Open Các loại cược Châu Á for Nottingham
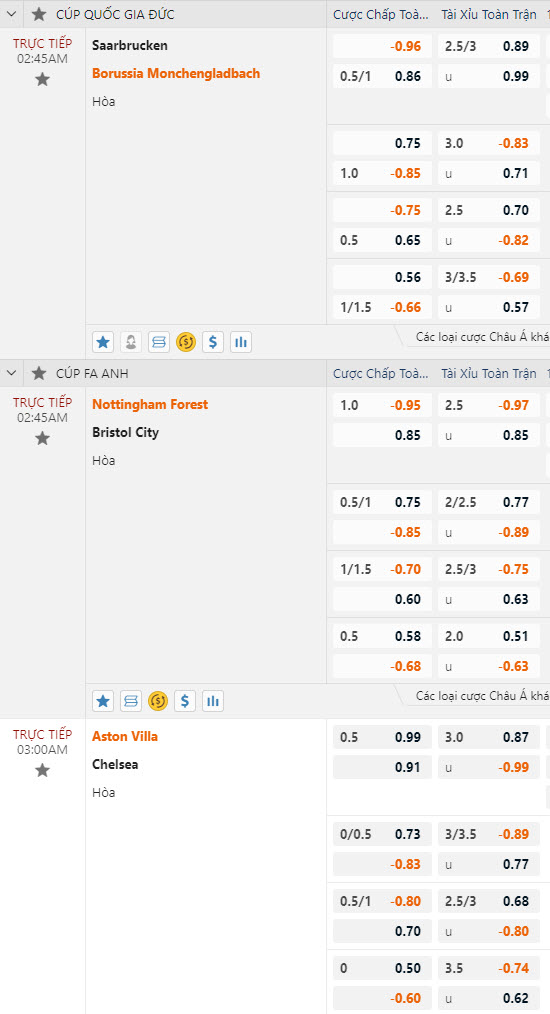This screenshot has width=550, height=1014. [x=482, y=696]
